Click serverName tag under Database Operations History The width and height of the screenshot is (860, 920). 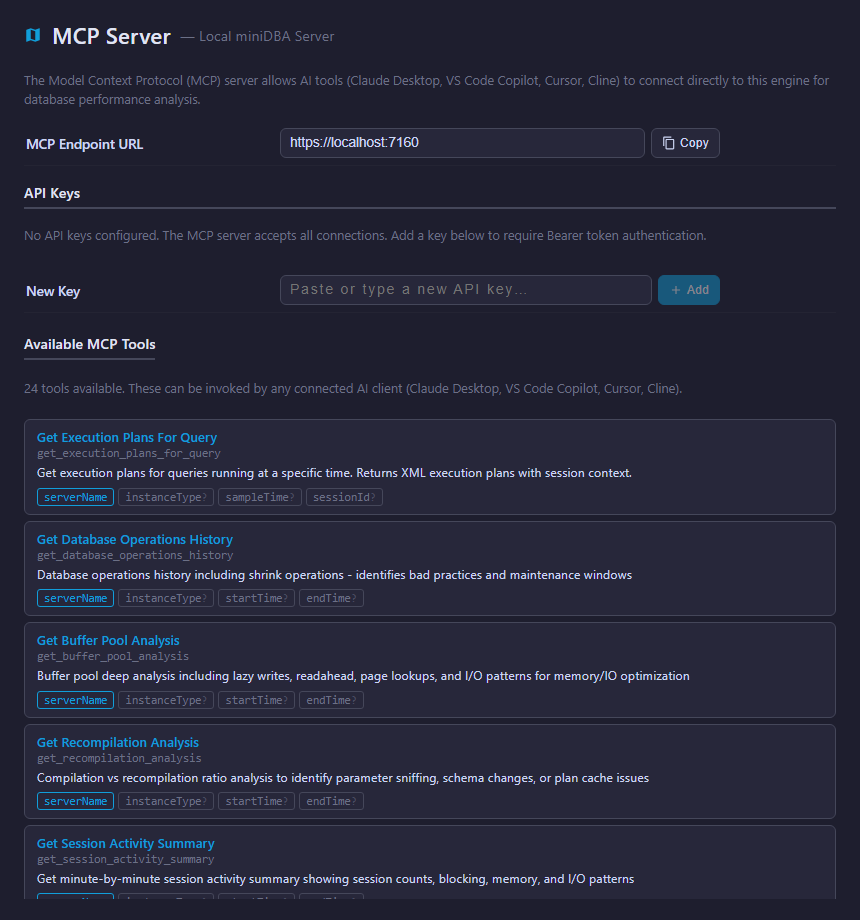tap(76, 598)
